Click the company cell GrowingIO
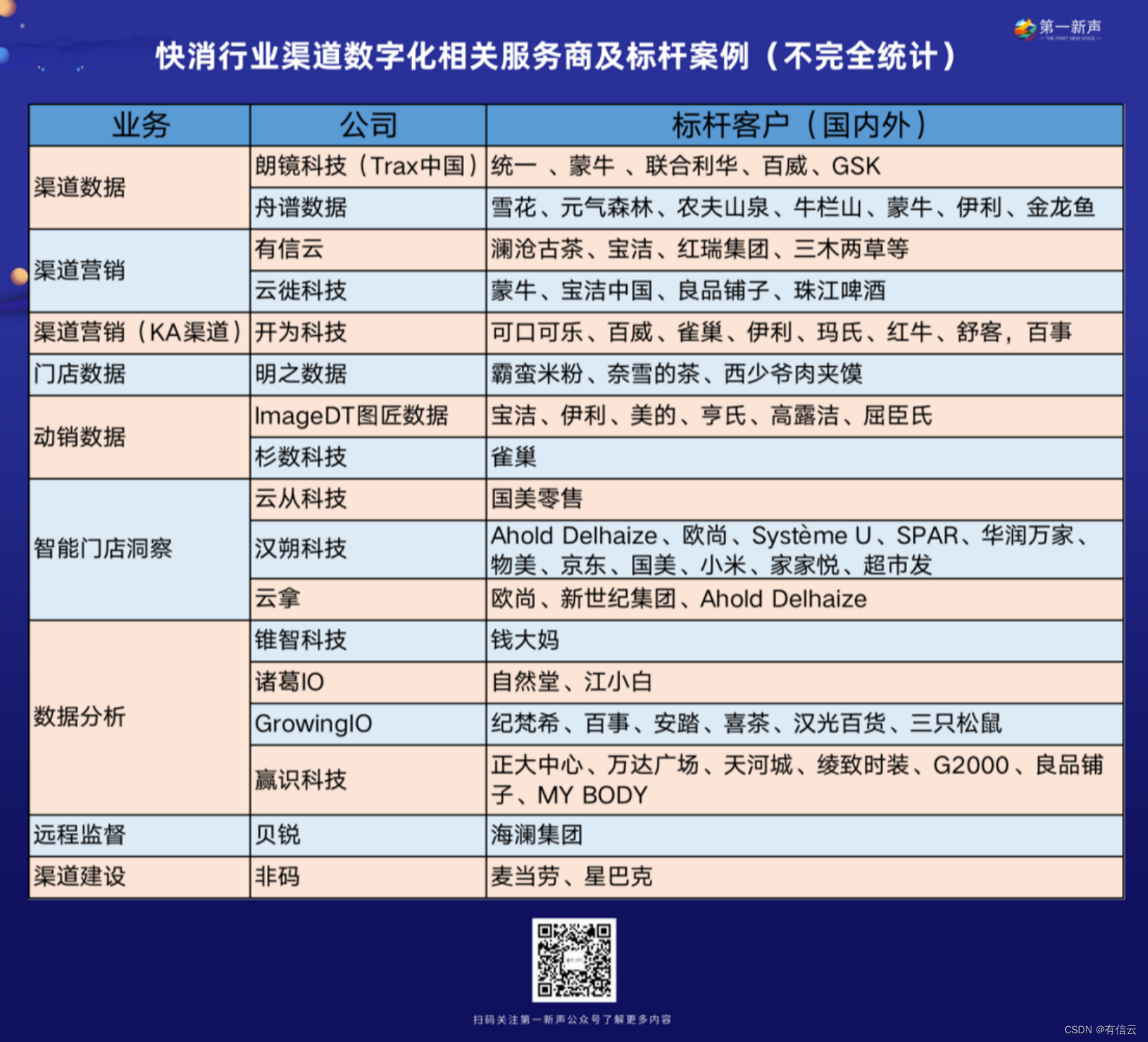 tap(368, 724)
